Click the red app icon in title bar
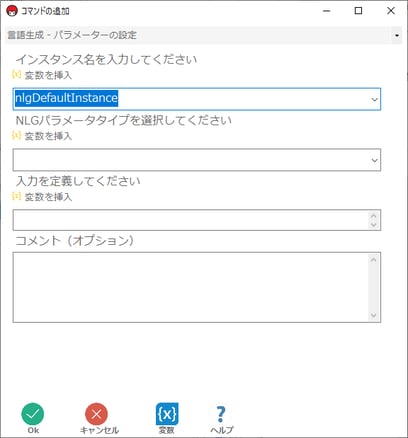Image resolution: width=408 pixels, height=438 pixels. (12, 11)
